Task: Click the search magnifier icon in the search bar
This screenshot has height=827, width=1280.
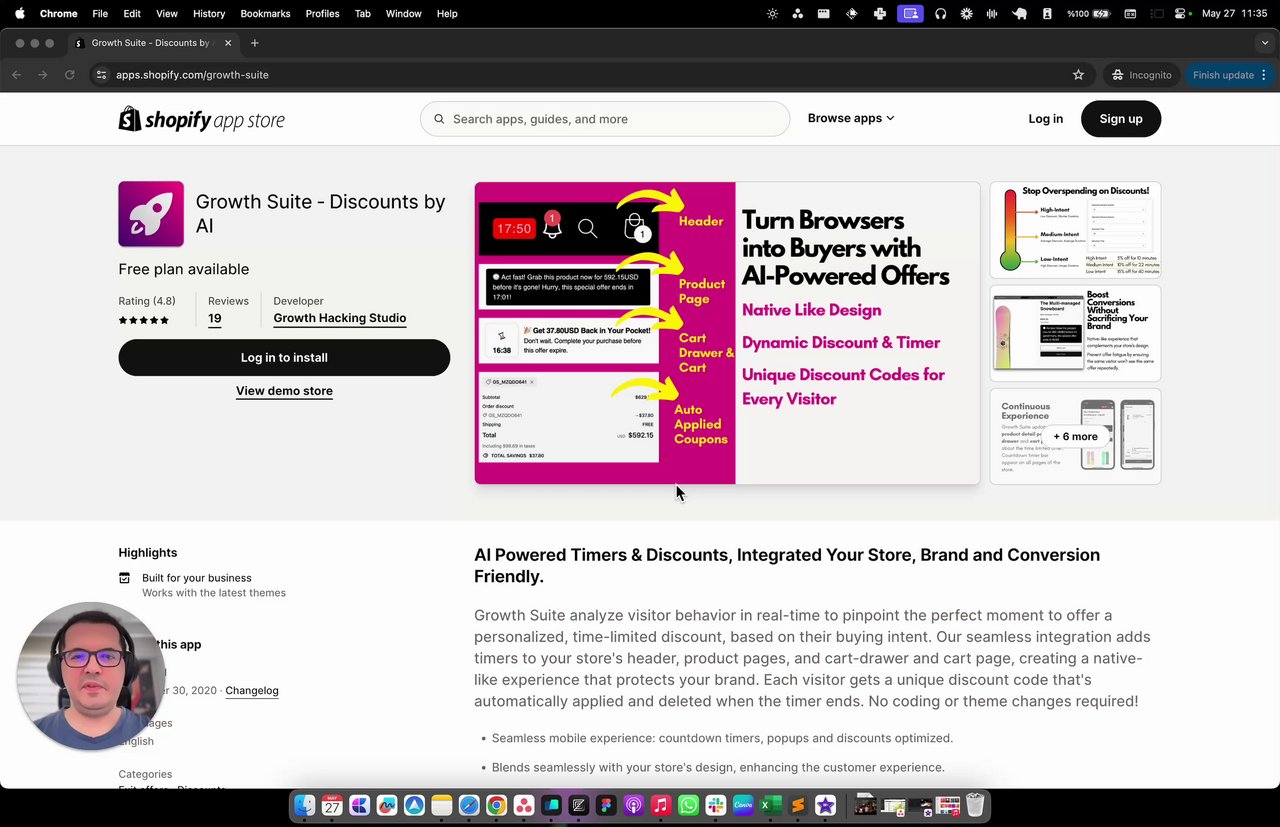Action: pyautogui.click(x=439, y=119)
